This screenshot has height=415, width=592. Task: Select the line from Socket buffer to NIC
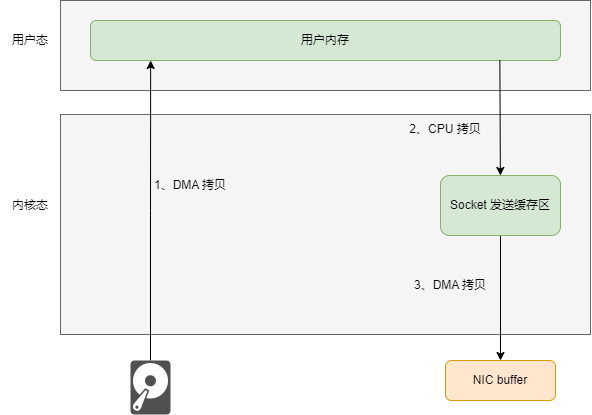[501, 294]
